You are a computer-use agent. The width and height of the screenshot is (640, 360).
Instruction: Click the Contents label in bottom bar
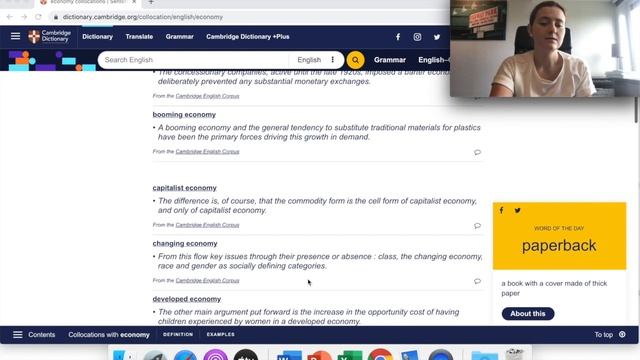click(x=42, y=335)
